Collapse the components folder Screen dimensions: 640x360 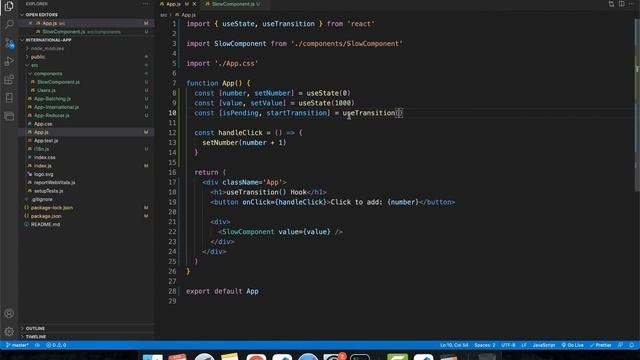[48, 73]
